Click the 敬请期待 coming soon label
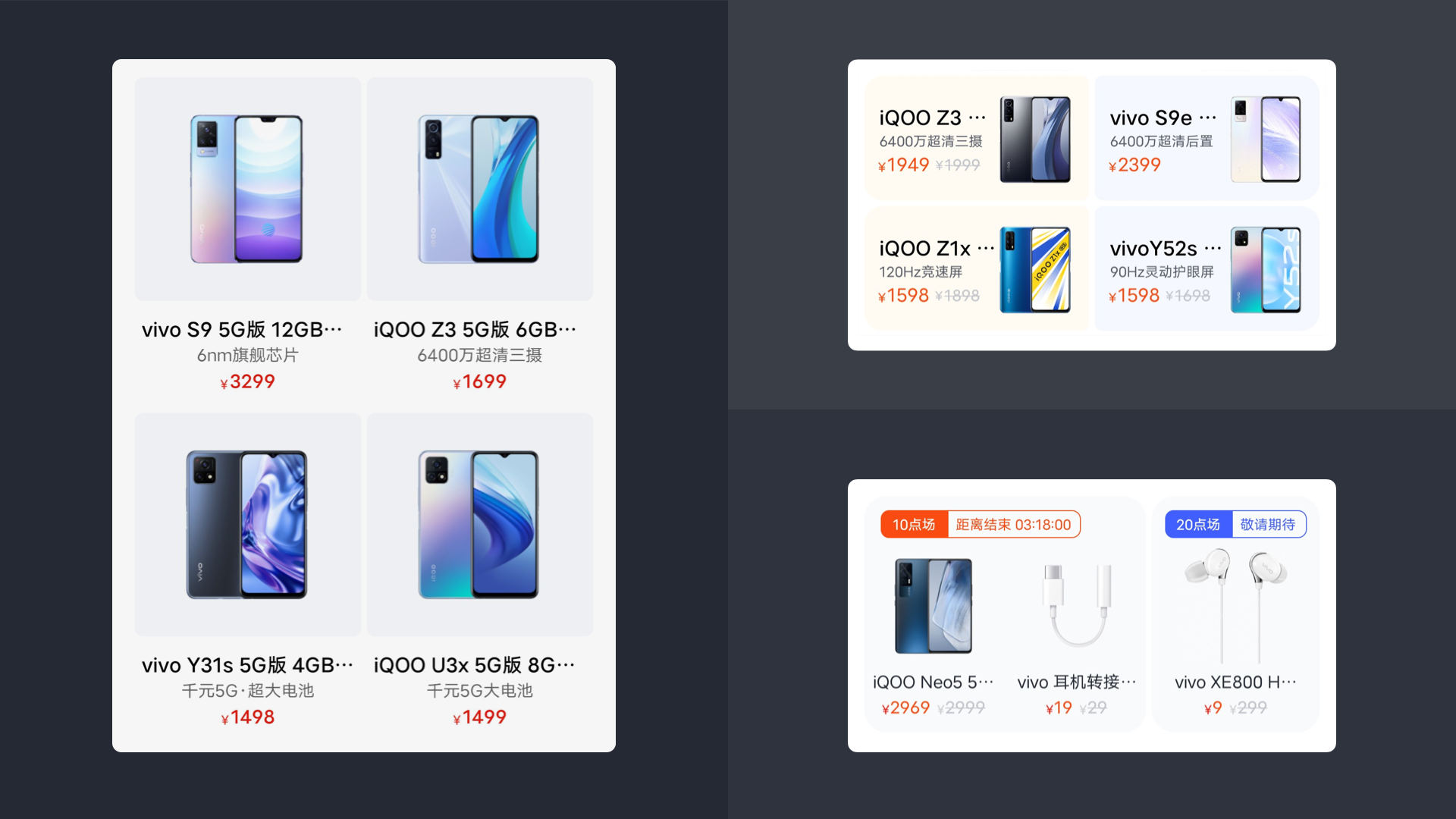 [x=1268, y=524]
